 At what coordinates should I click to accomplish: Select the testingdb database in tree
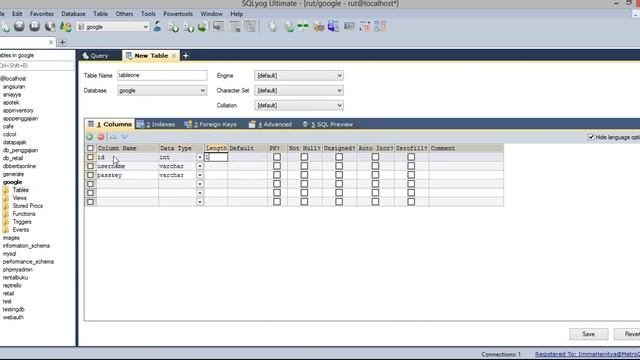[x=13, y=309]
